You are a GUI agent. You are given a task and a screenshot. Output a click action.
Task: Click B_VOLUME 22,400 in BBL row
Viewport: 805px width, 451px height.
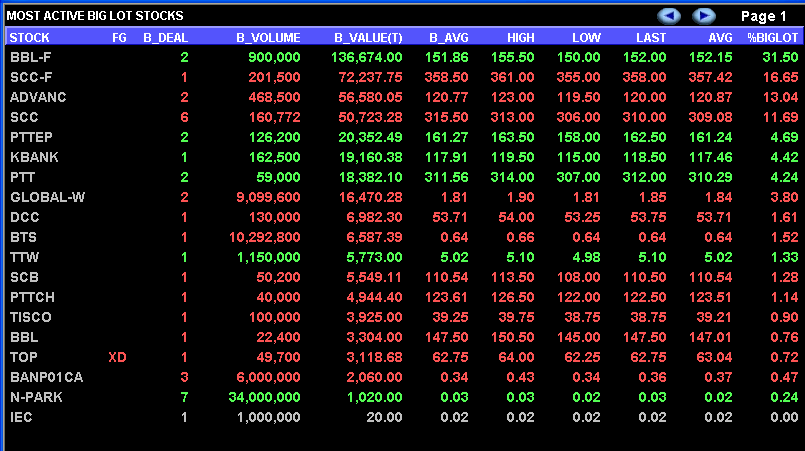[x=278, y=337]
